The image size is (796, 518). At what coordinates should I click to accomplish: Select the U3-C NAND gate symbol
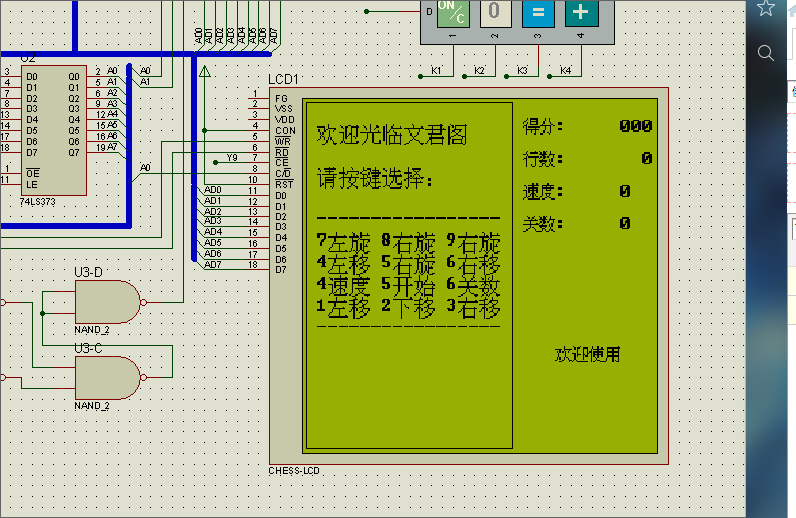(107, 377)
